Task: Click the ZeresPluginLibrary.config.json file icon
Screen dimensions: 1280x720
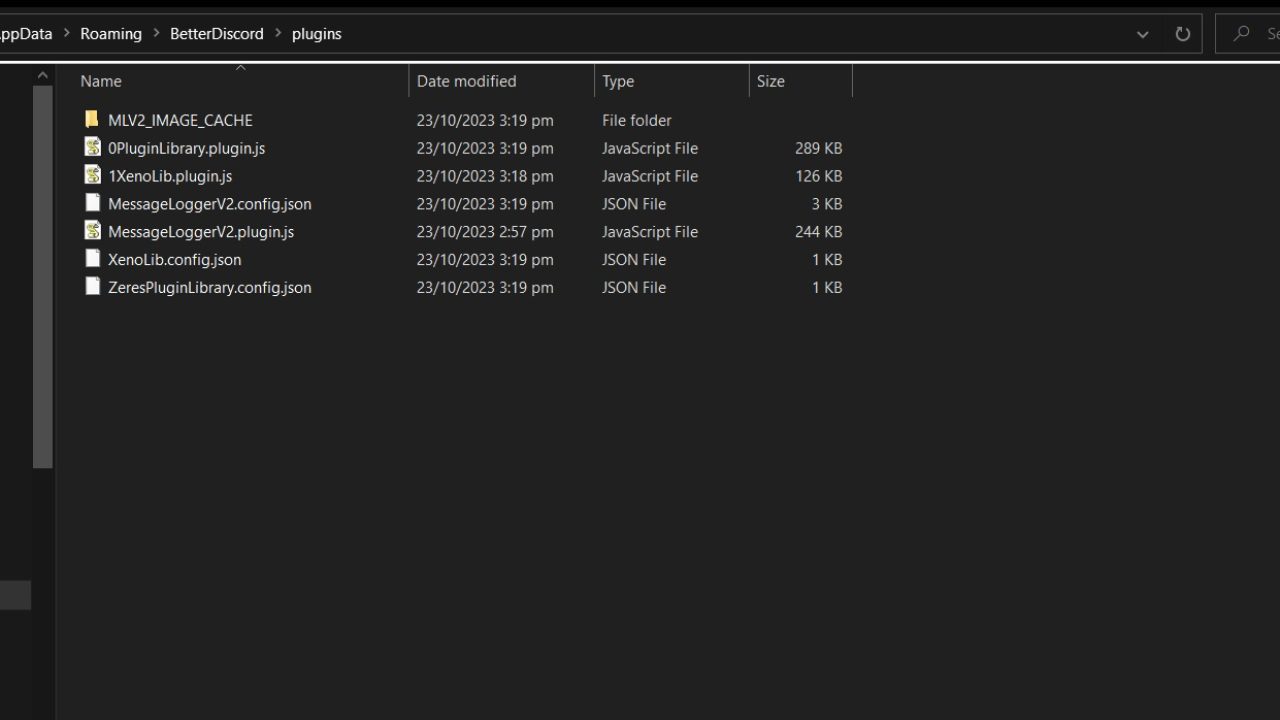Action: click(x=92, y=288)
